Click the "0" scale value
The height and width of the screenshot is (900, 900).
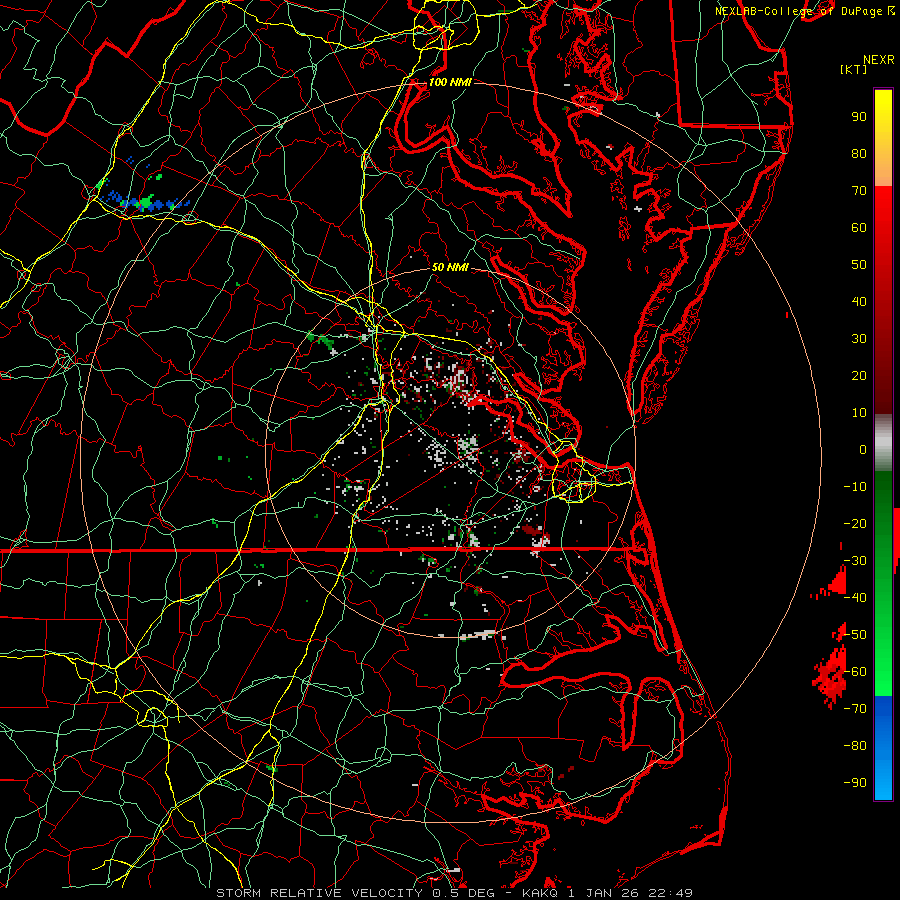(x=863, y=450)
